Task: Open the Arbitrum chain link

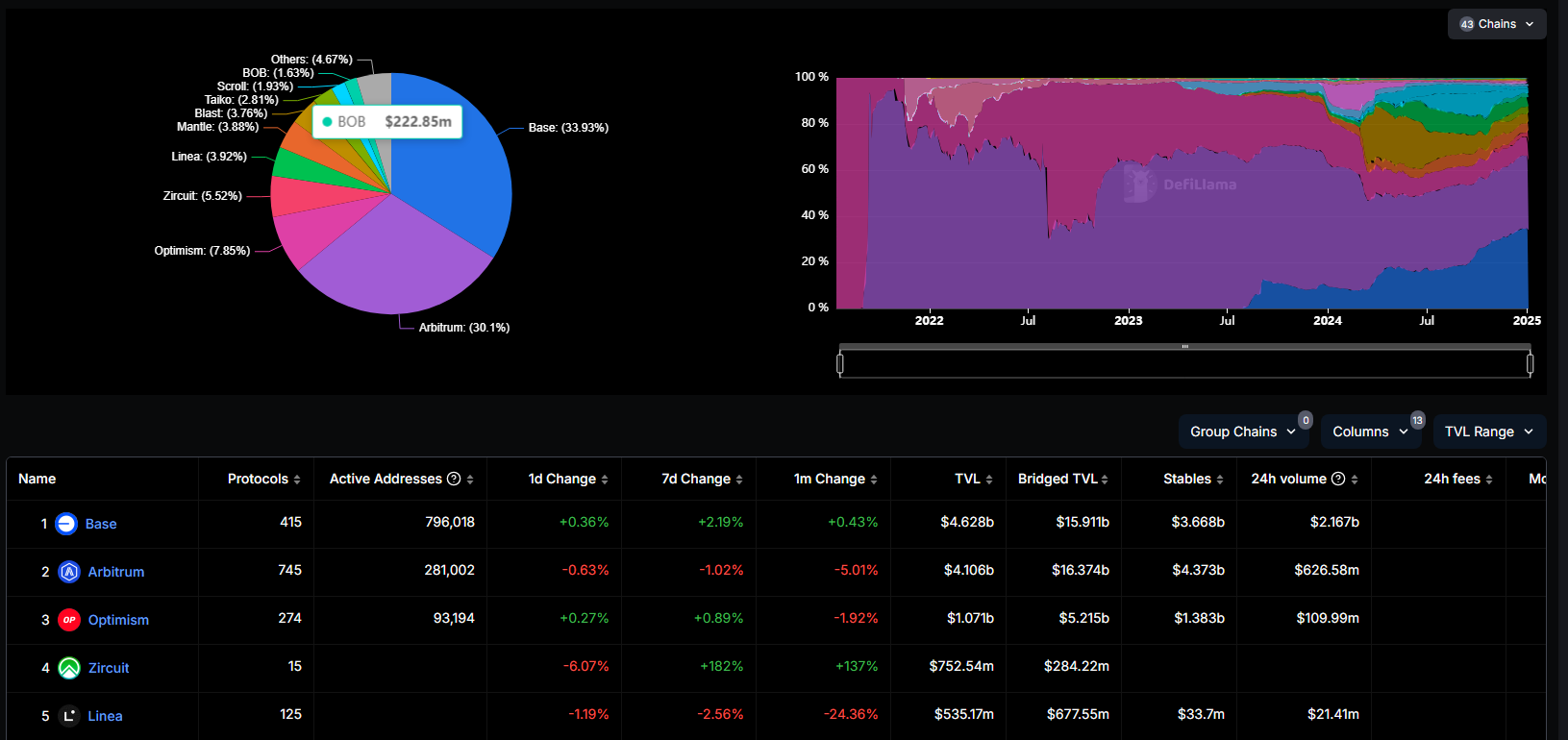Action: point(116,572)
